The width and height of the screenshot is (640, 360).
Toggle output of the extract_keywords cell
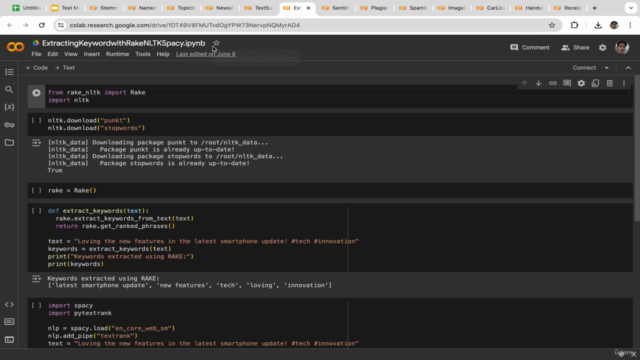[36, 279]
